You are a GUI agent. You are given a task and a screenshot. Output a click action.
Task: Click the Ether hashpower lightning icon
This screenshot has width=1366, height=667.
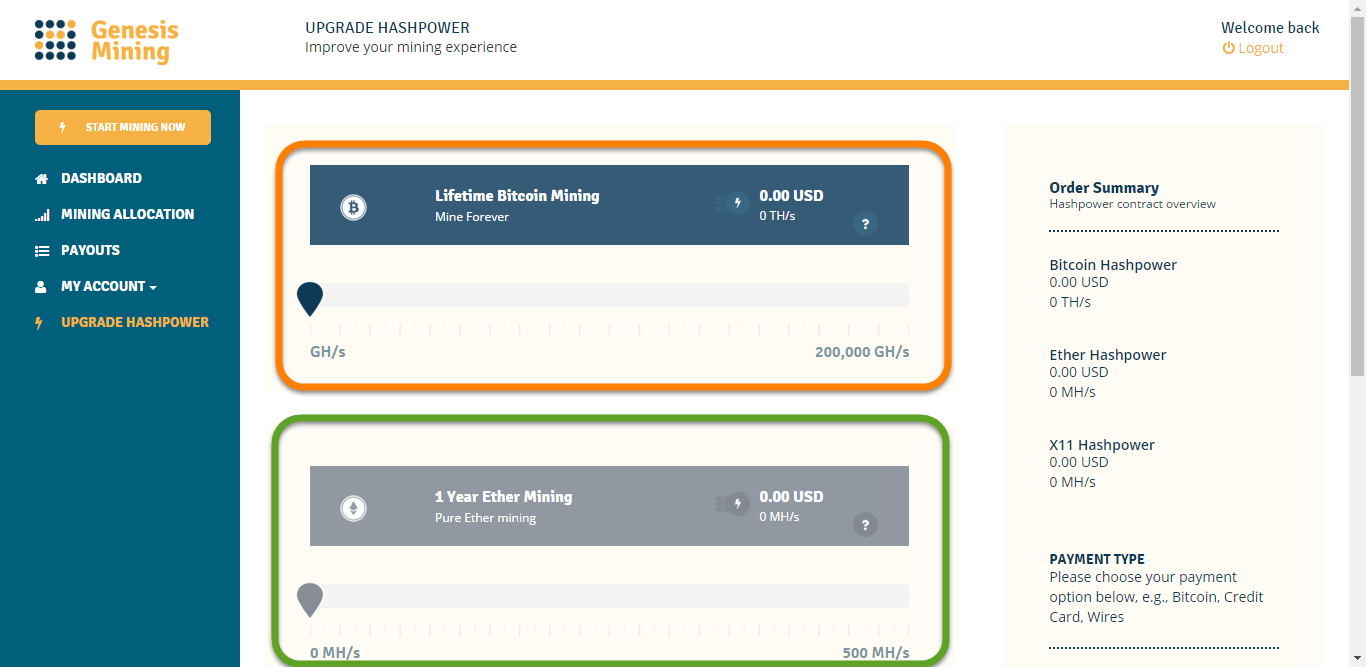pos(738,504)
